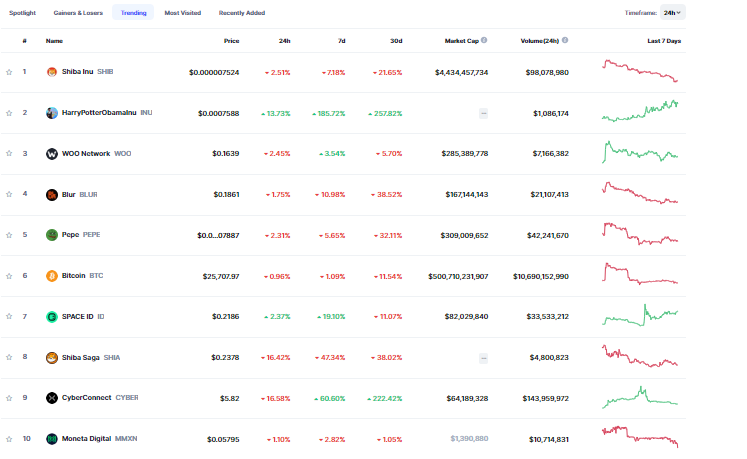Viewport: 747px width, 459px height.
Task: Click the Blur coin logo
Action: click(51, 194)
